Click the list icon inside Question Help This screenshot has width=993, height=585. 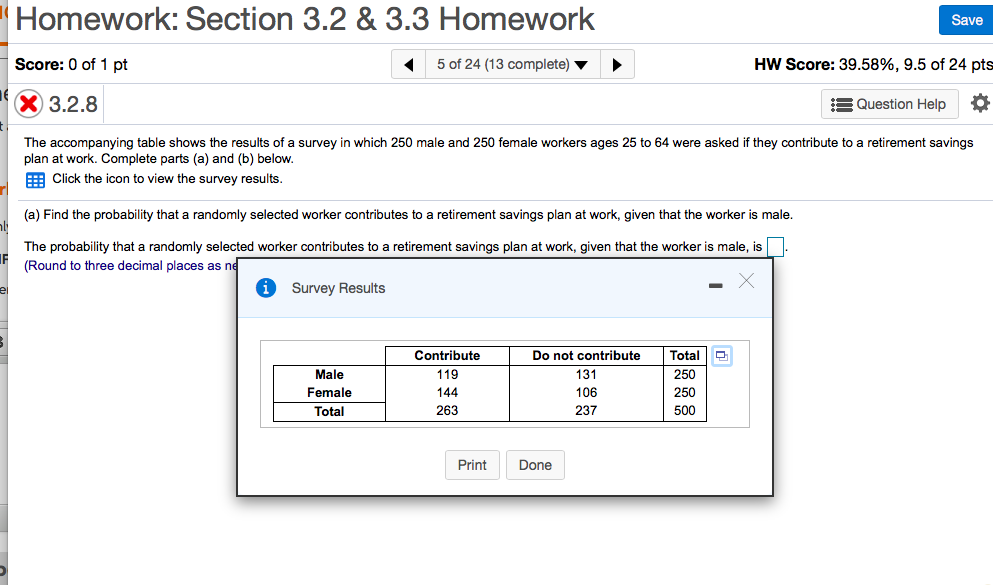[841, 103]
